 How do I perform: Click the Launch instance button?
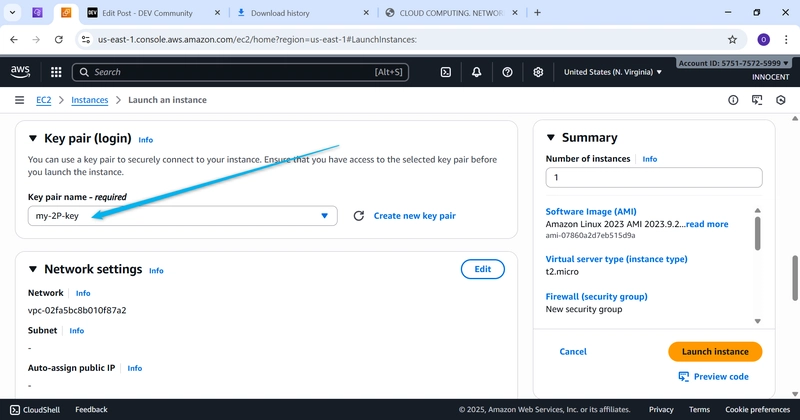pos(714,352)
